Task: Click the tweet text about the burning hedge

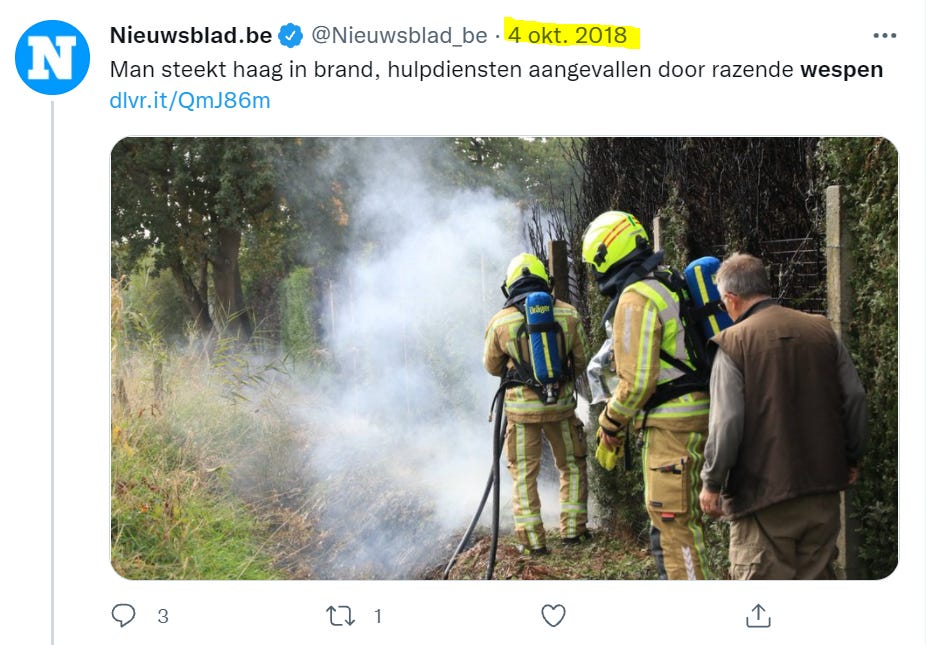Action: (x=496, y=70)
